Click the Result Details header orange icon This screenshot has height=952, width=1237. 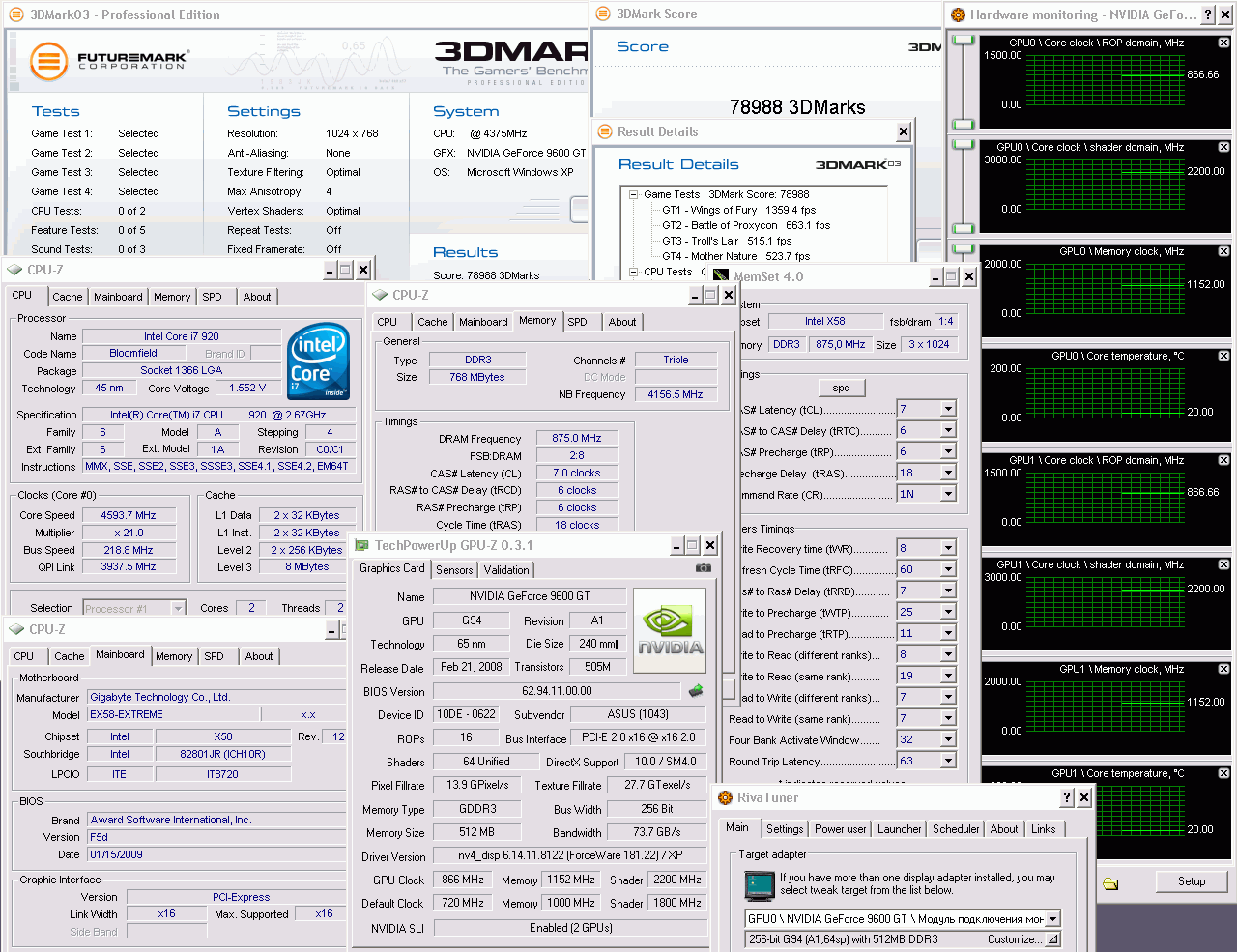tap(605, 131)
